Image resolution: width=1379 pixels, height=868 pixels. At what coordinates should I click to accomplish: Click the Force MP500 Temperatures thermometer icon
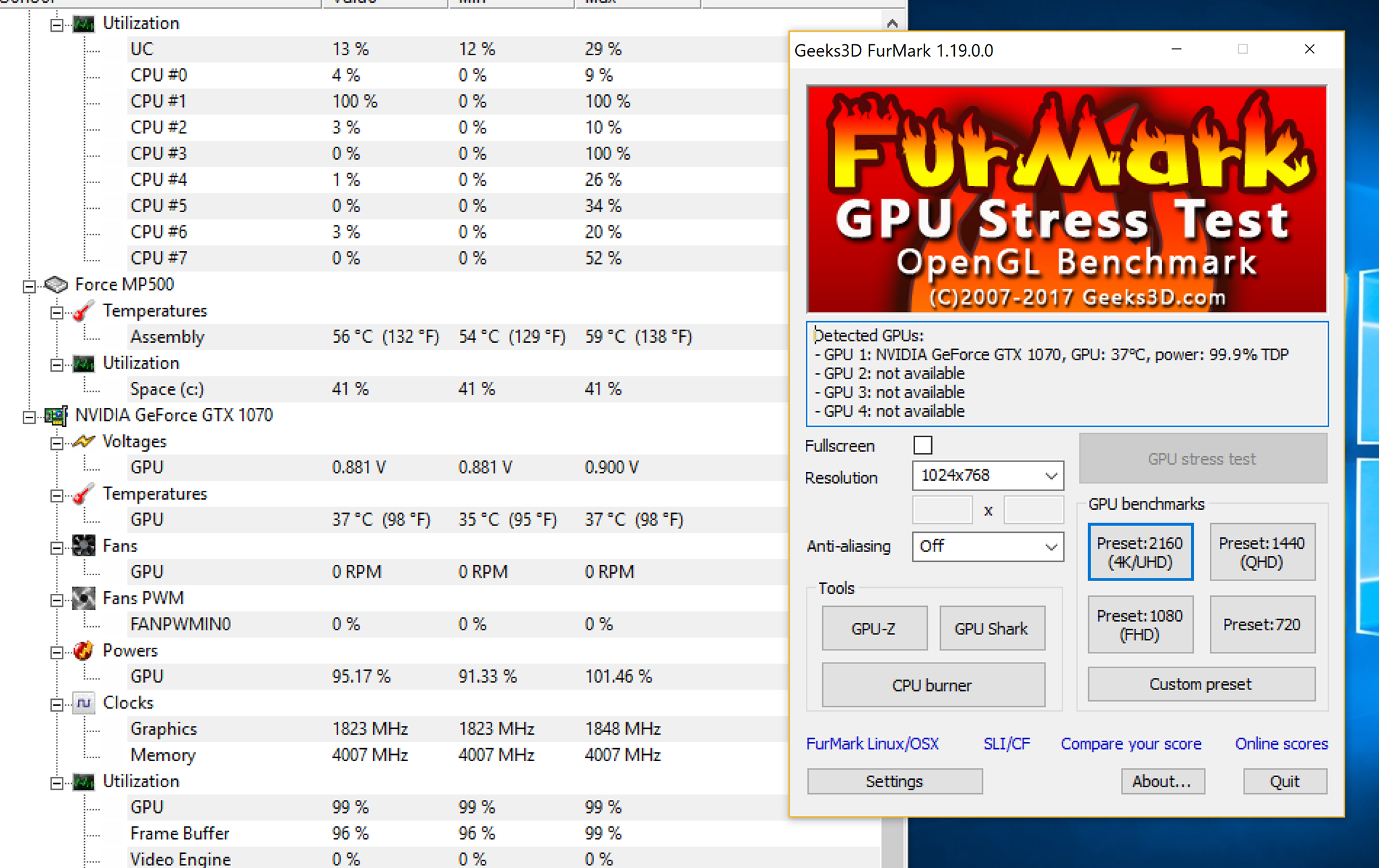click(83, 311)
